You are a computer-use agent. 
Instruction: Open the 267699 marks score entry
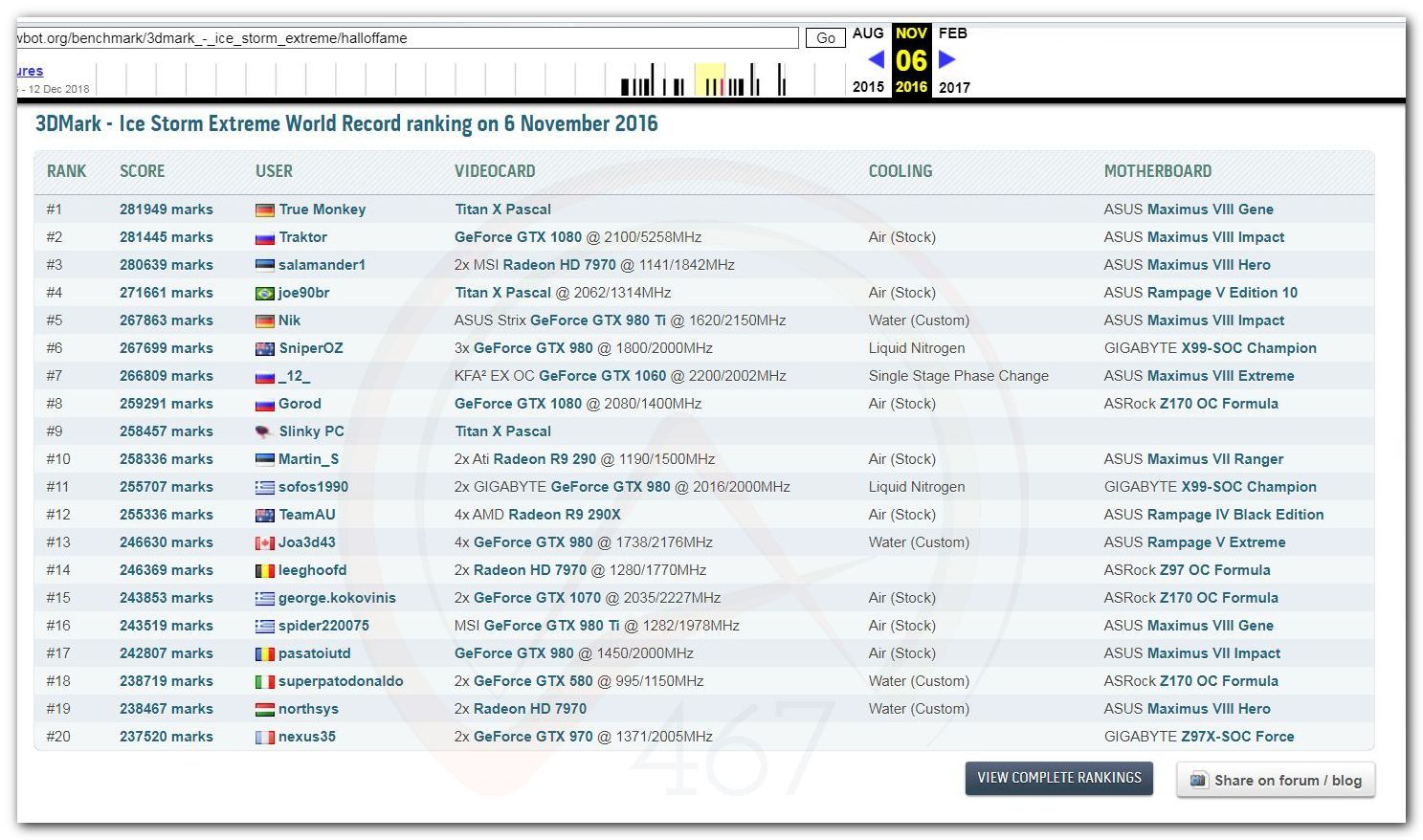(x=167, y=348)
